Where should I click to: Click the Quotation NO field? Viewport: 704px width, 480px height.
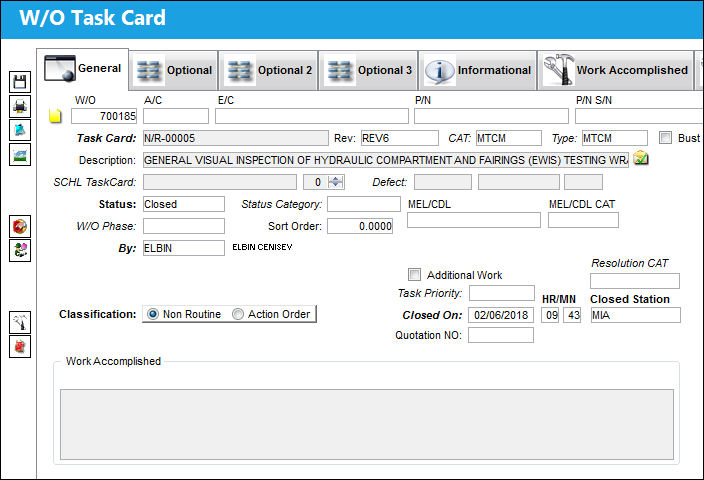[x=501, y=335]
